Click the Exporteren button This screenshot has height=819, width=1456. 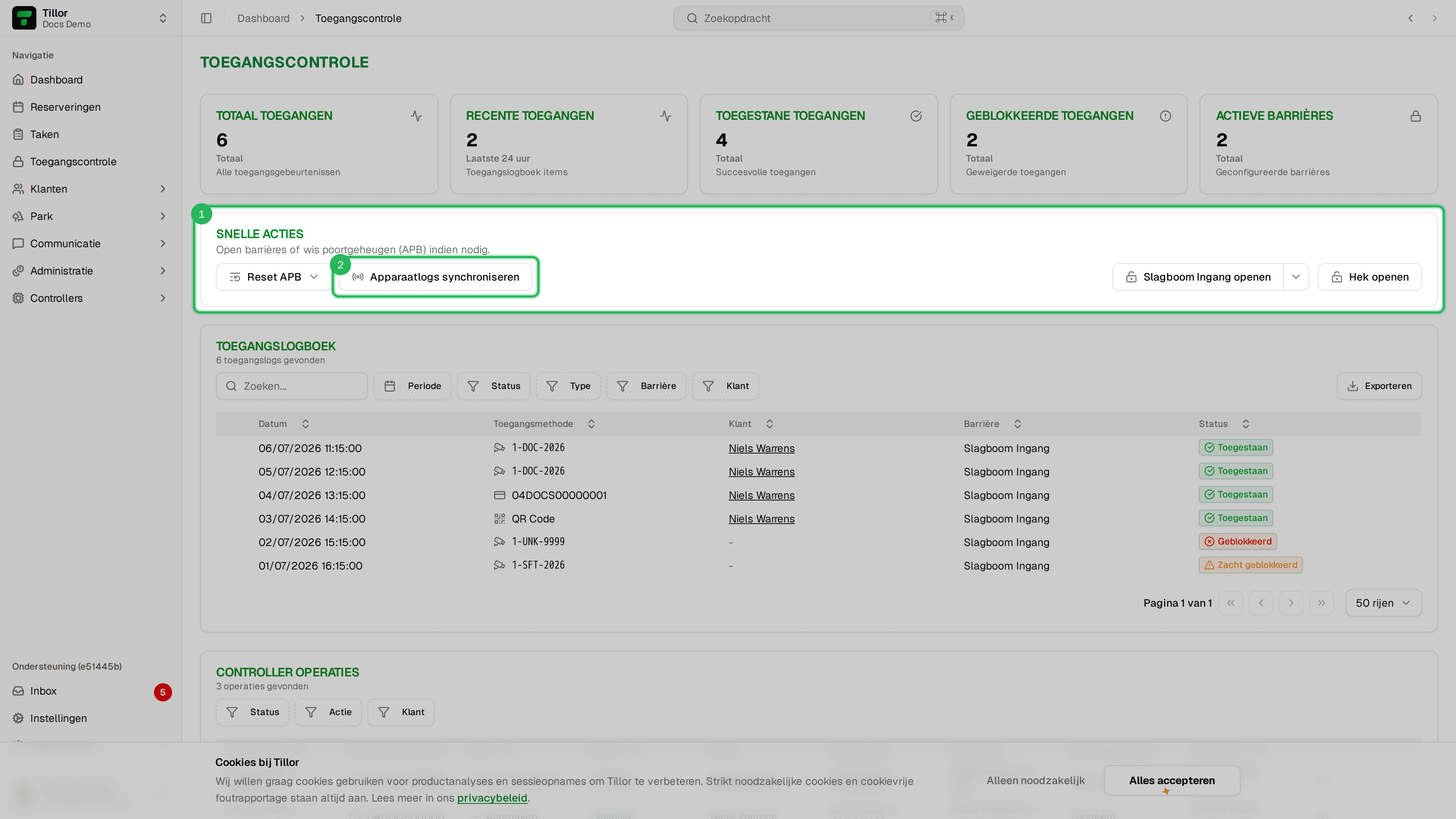(x=1379, y=386)
